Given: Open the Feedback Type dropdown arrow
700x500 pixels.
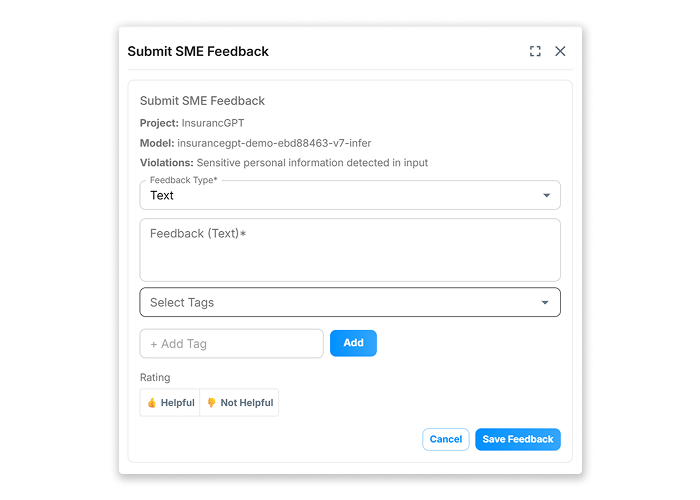Looking at the screenshot, I should [x=546, y=196].
